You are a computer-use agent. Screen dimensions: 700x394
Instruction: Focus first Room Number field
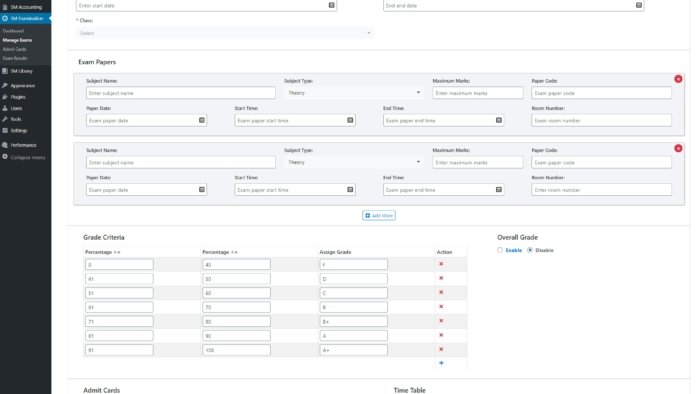tap(601, 120)
